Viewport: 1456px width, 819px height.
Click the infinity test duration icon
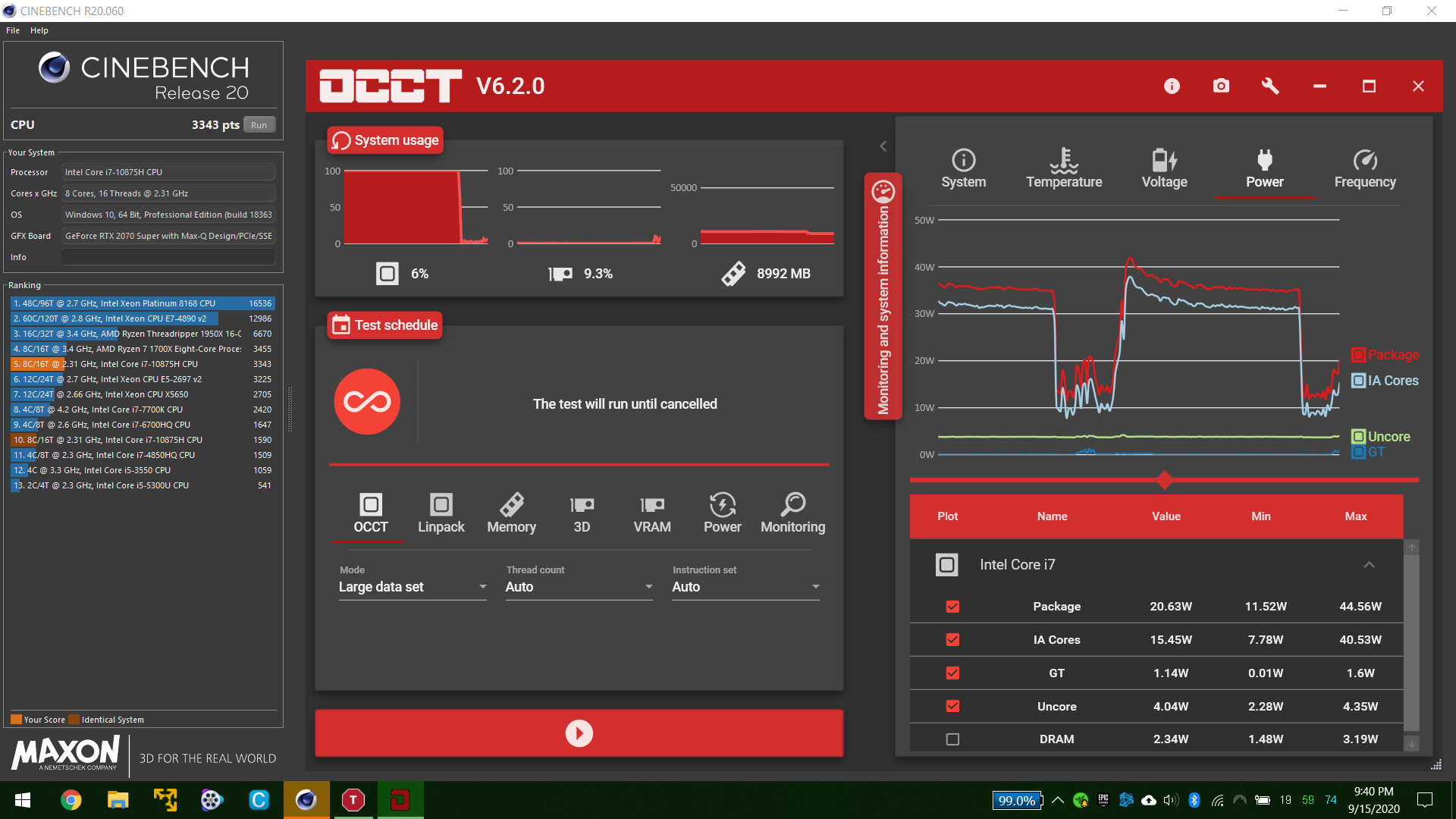(x=367, y=402)
